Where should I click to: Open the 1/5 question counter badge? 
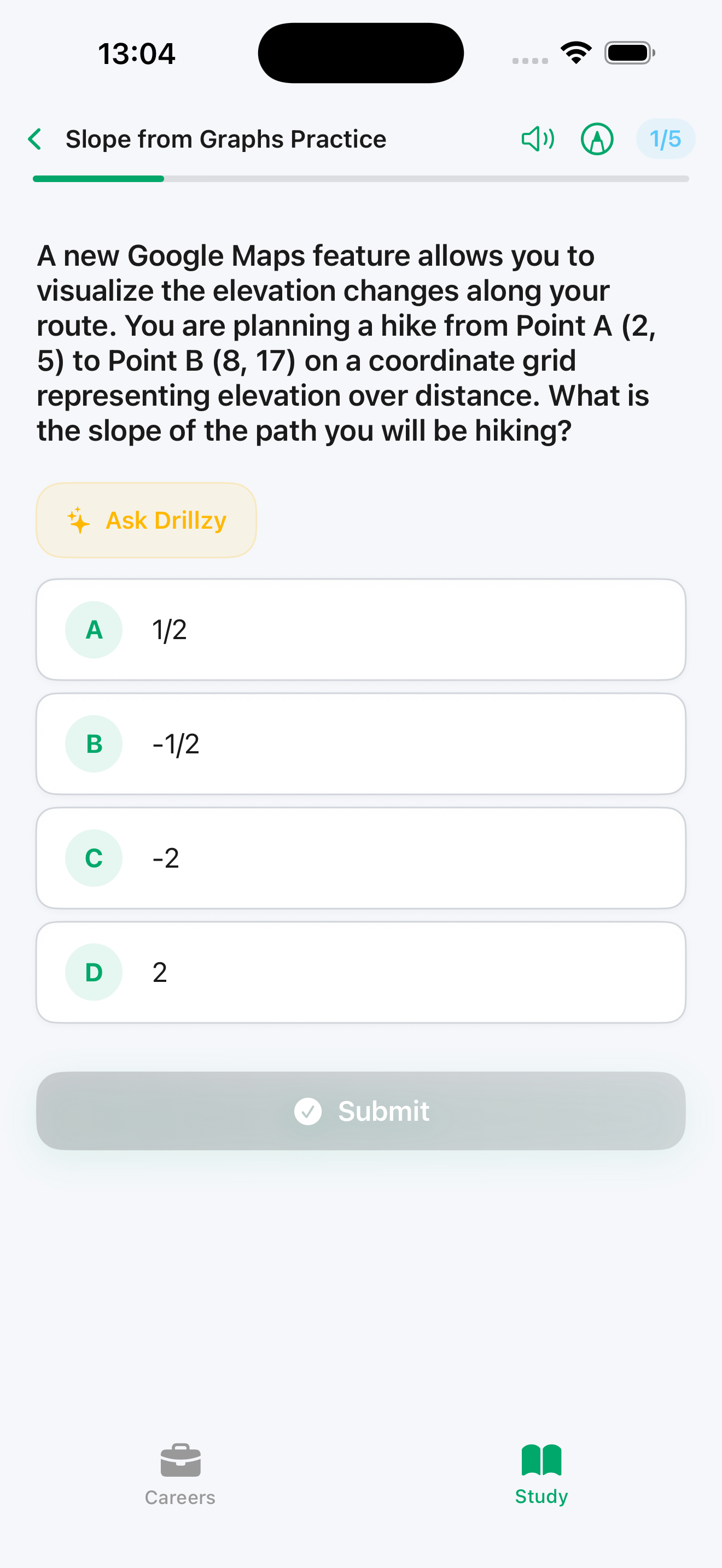pos(665,139)
